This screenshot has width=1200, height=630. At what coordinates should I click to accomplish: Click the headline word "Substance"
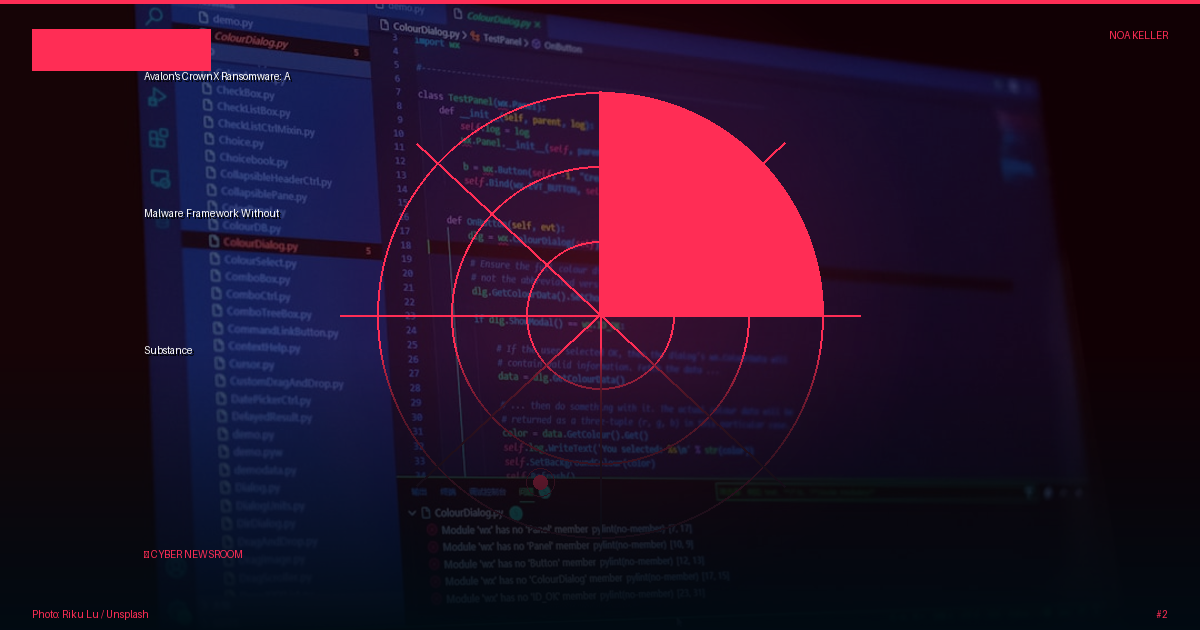168,350
